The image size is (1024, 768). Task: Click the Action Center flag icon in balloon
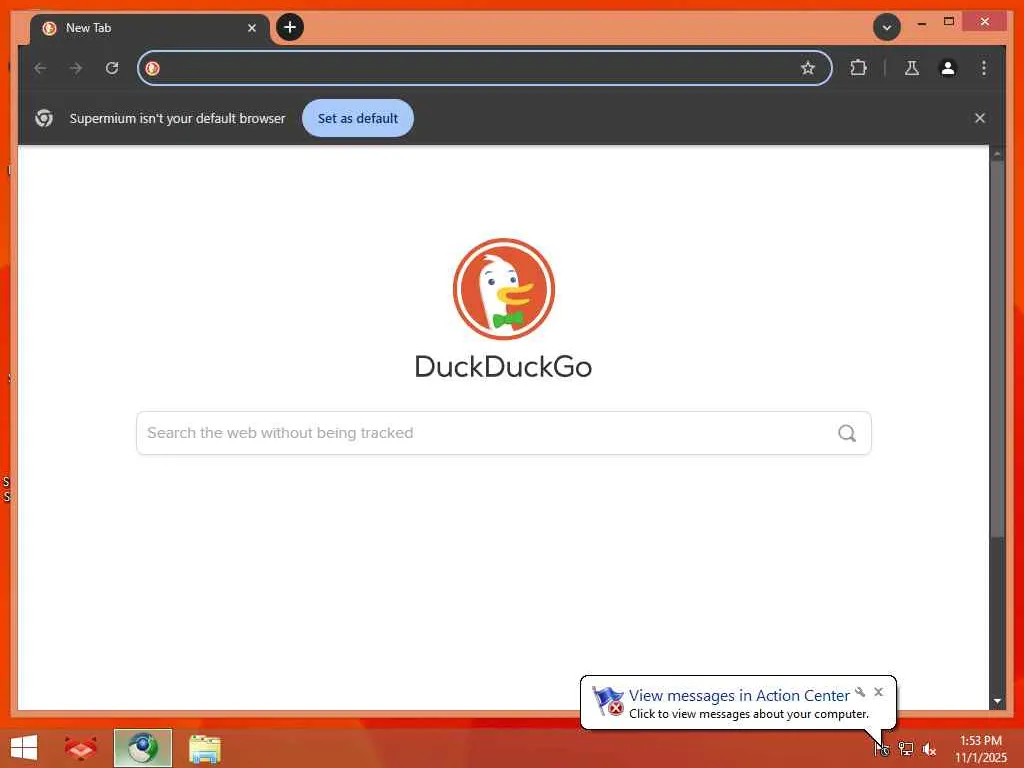tap(608, 701)
